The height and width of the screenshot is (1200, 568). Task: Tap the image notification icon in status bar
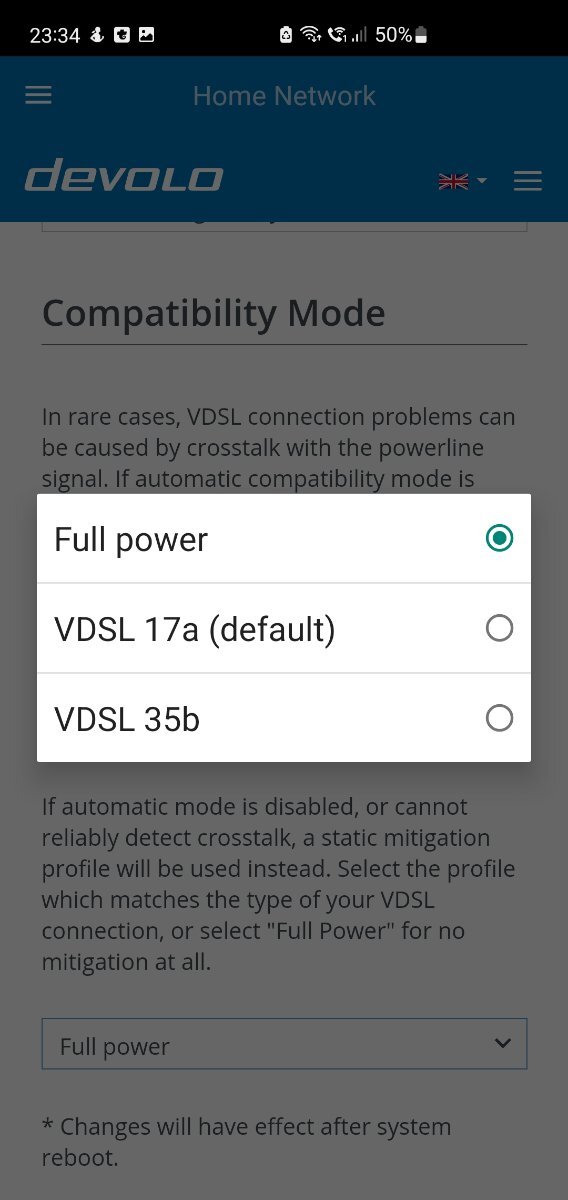[x=146, y=35]
